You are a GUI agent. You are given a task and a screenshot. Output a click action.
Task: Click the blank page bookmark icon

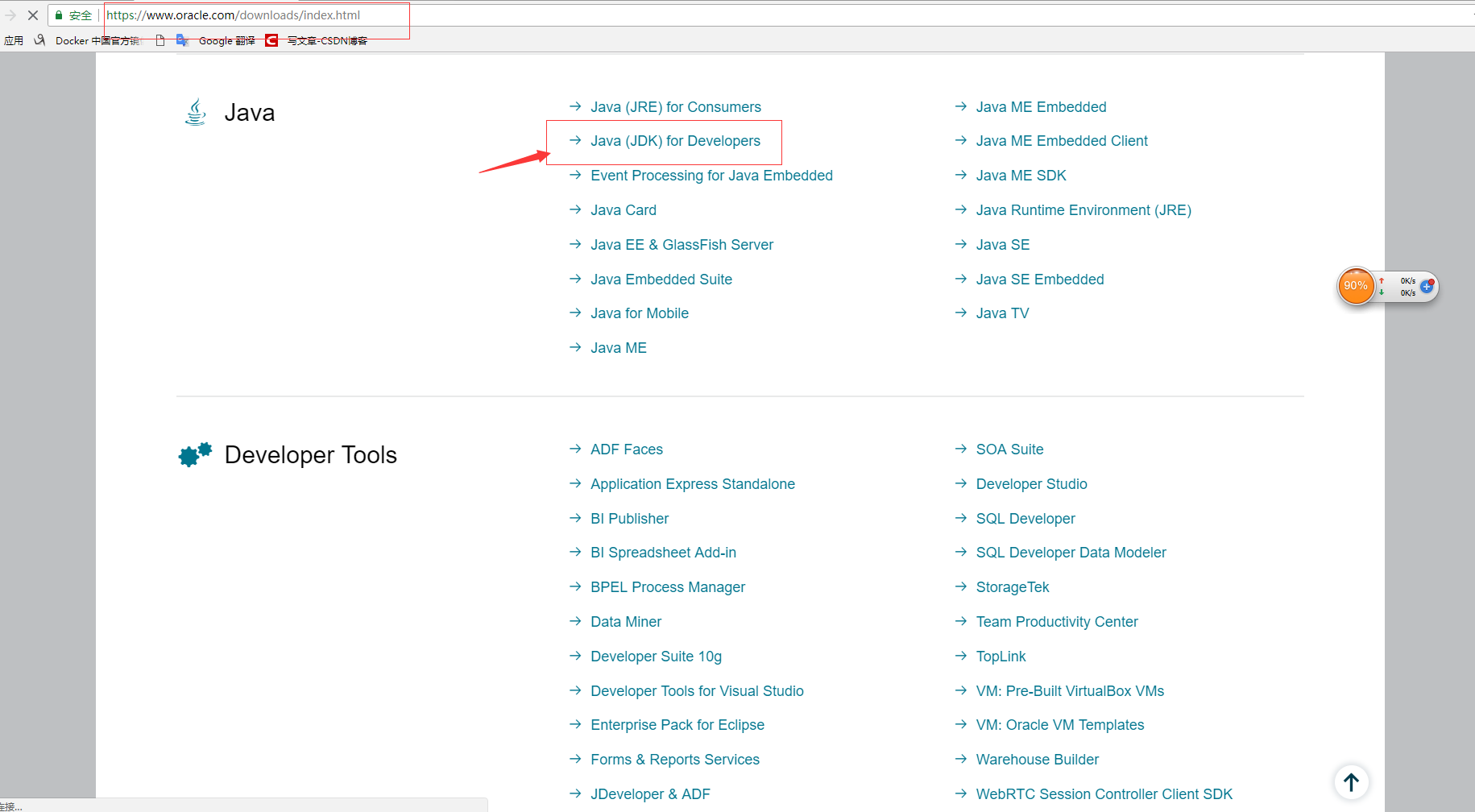point(160,40)
